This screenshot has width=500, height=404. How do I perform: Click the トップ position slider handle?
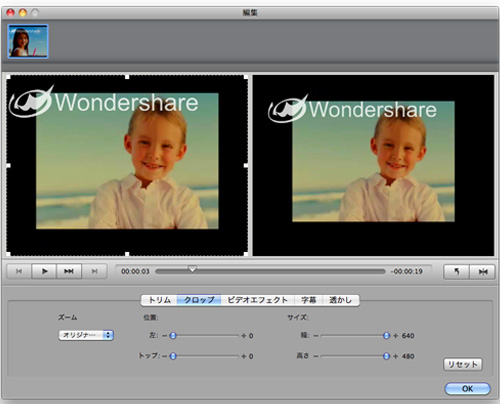173,356
